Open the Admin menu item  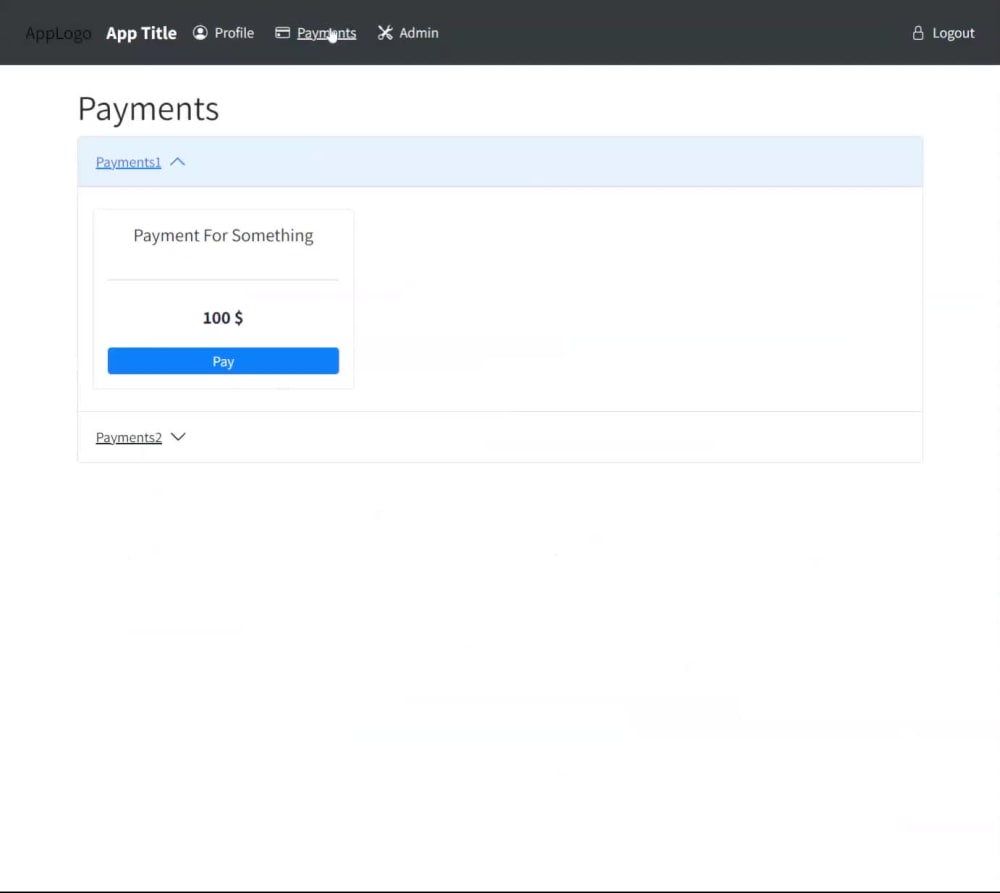[x=418, y=33]
